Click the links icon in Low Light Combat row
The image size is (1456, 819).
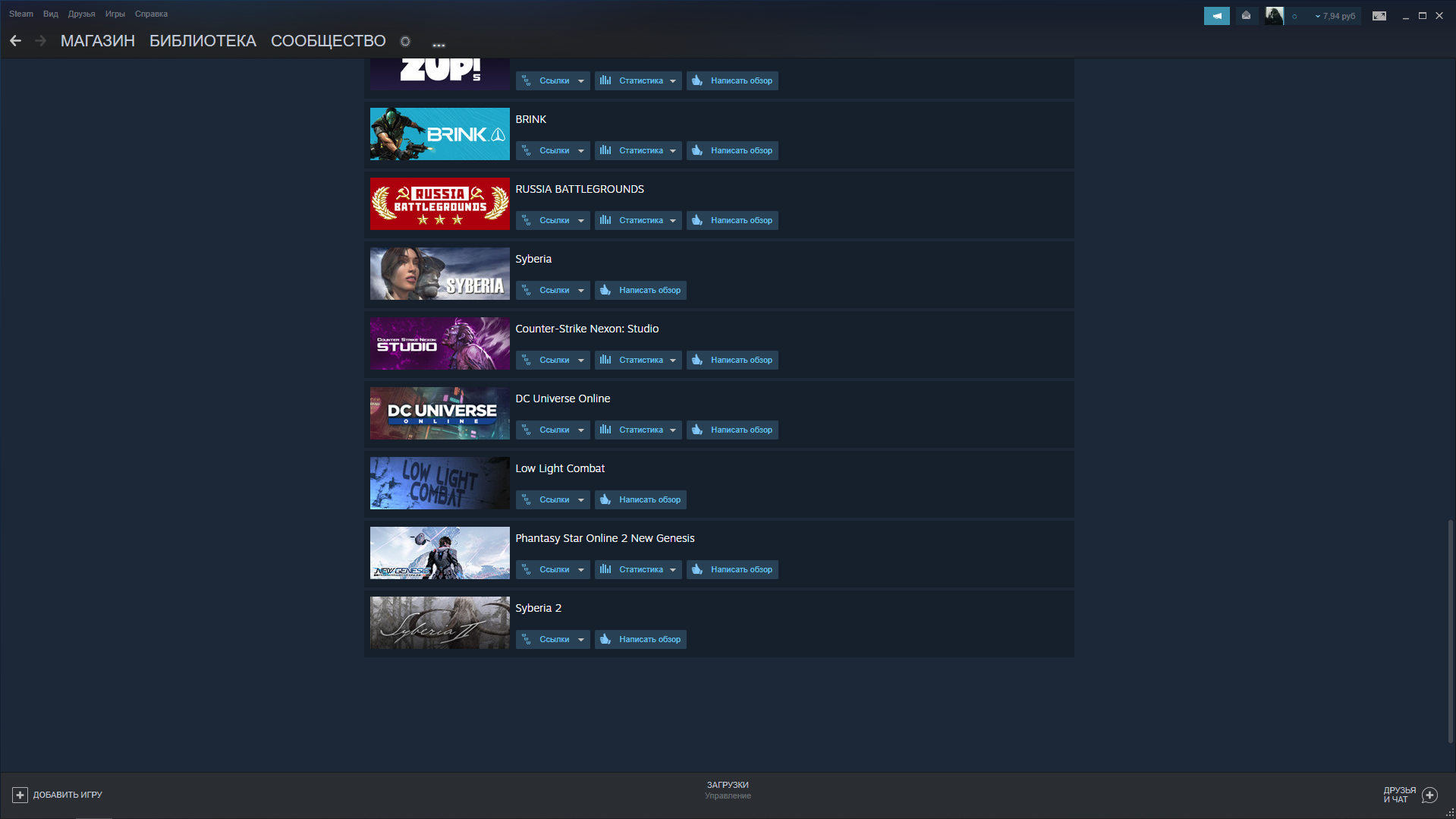click(527, 499)
